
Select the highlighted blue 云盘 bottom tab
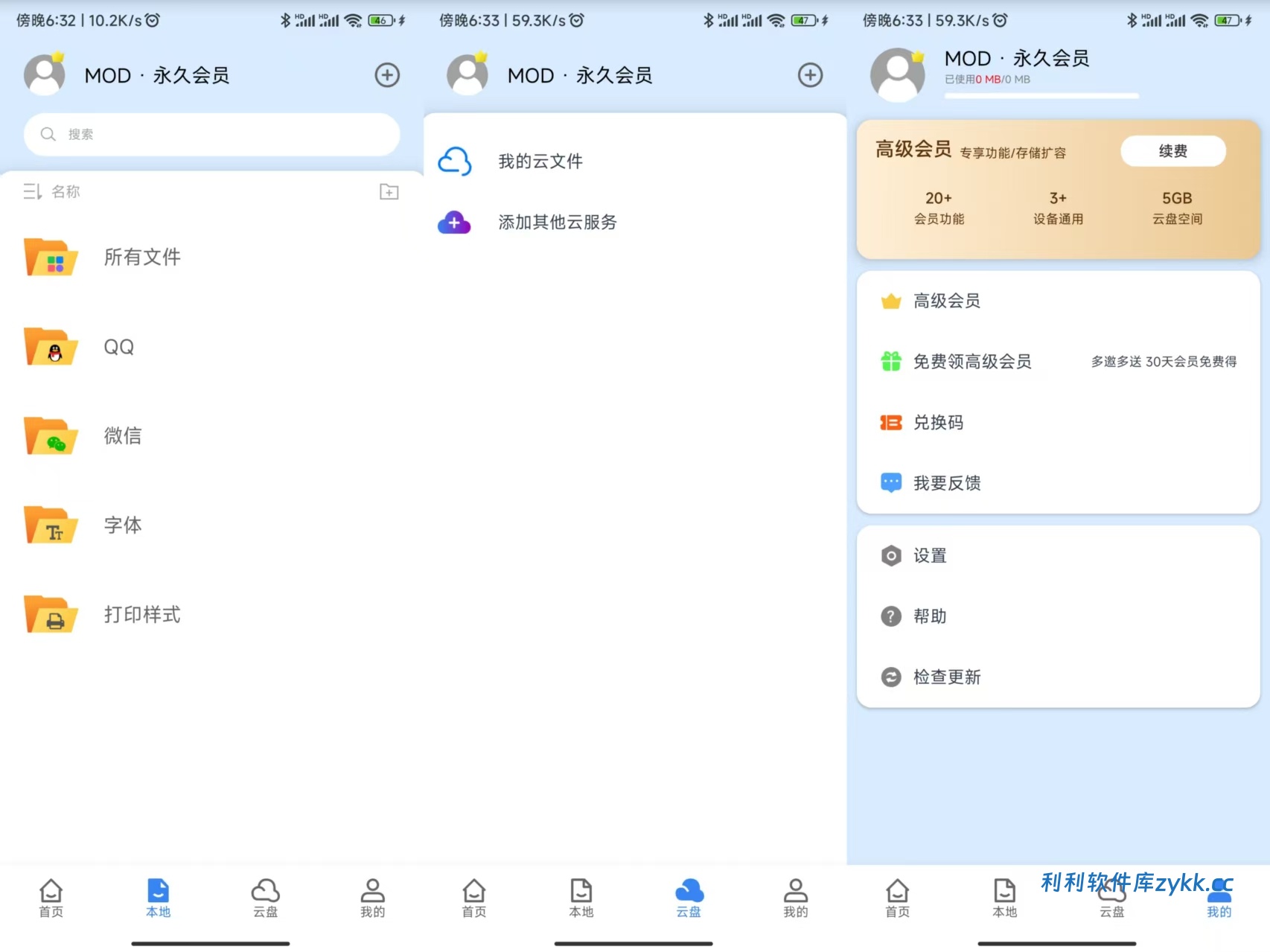click(689, 898)
